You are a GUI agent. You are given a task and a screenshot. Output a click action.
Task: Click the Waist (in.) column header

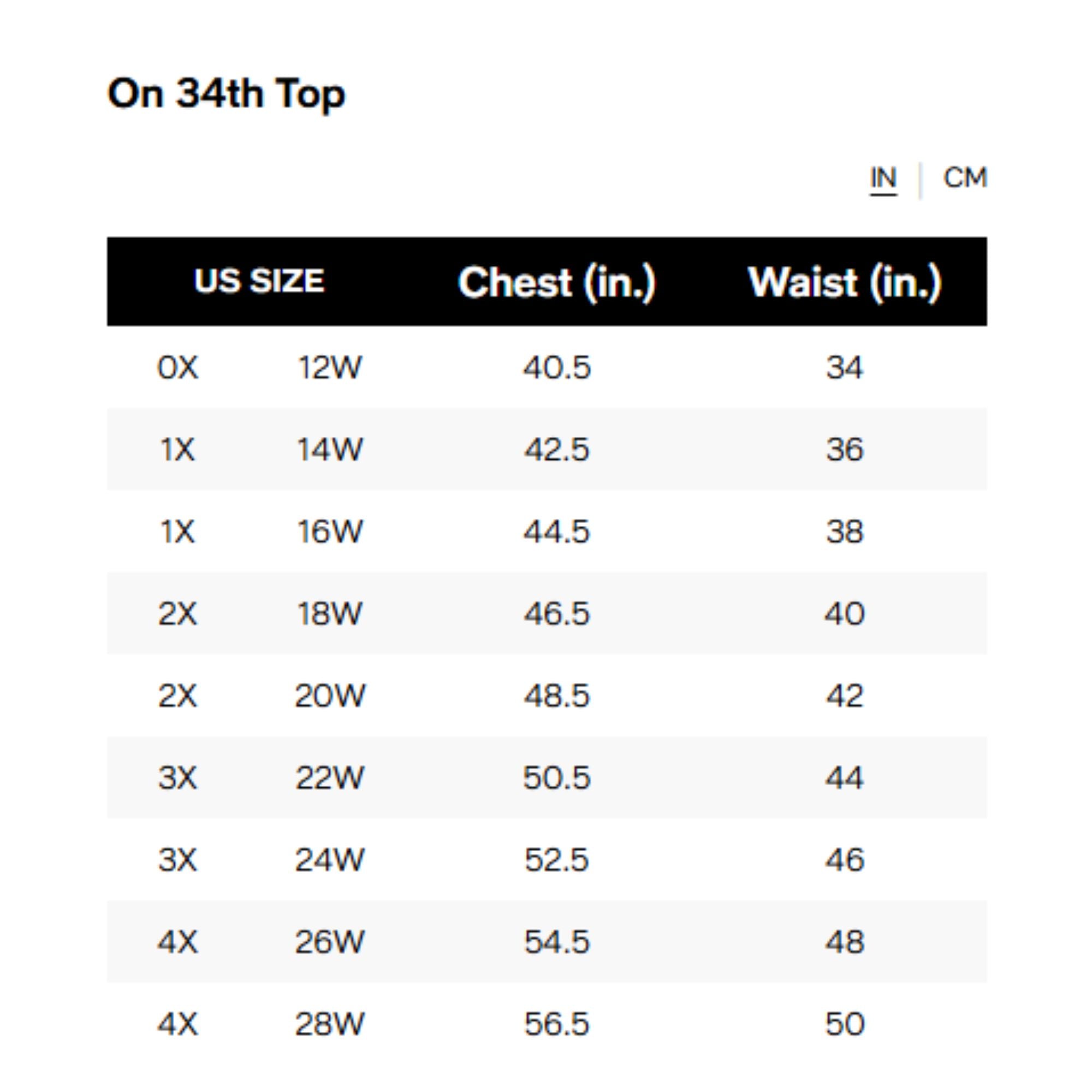click(845, 282)
